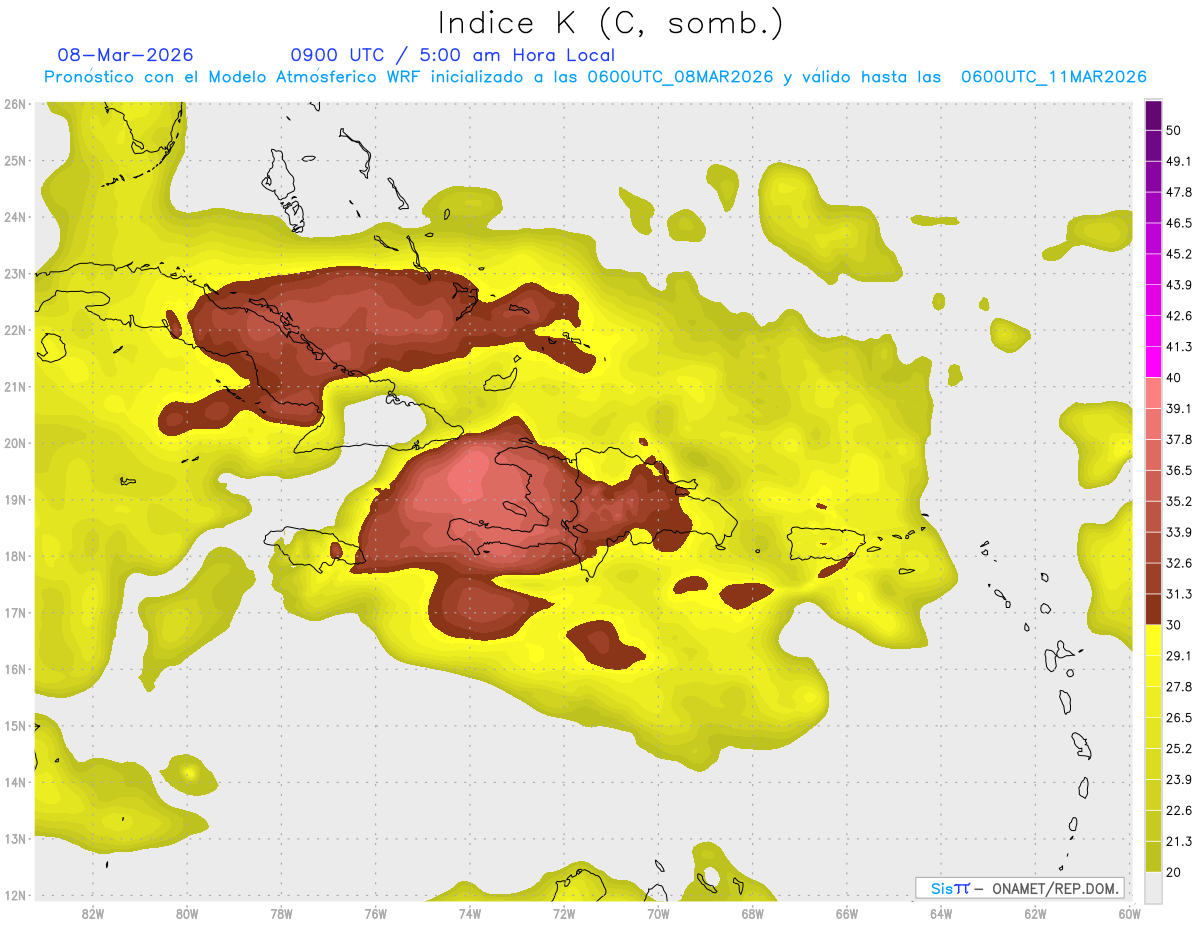The height and width of the screenshot is (927, 1200).
Task: Click the colorbar value "31.3"
Action: pyautogui.click(x=1179, y=594)
